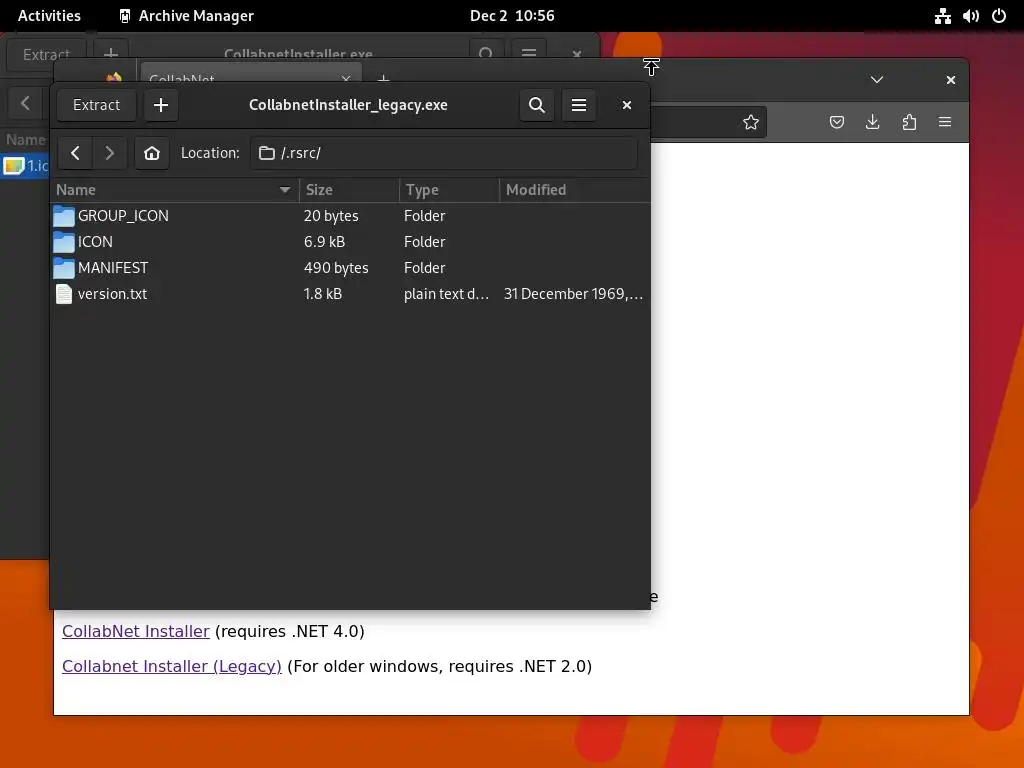
Task: Bookmark page with Firefox star icon
Action: (x=751, y=122)
